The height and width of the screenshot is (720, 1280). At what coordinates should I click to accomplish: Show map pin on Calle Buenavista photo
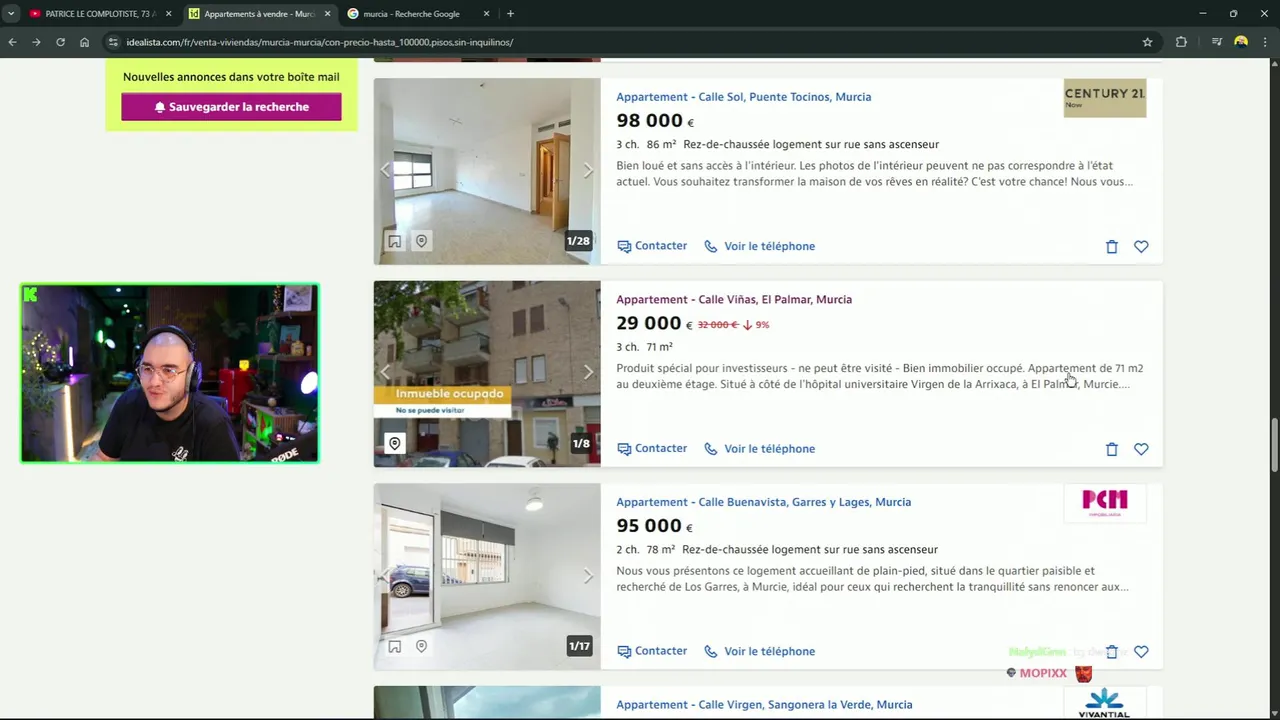coord(421,646)
